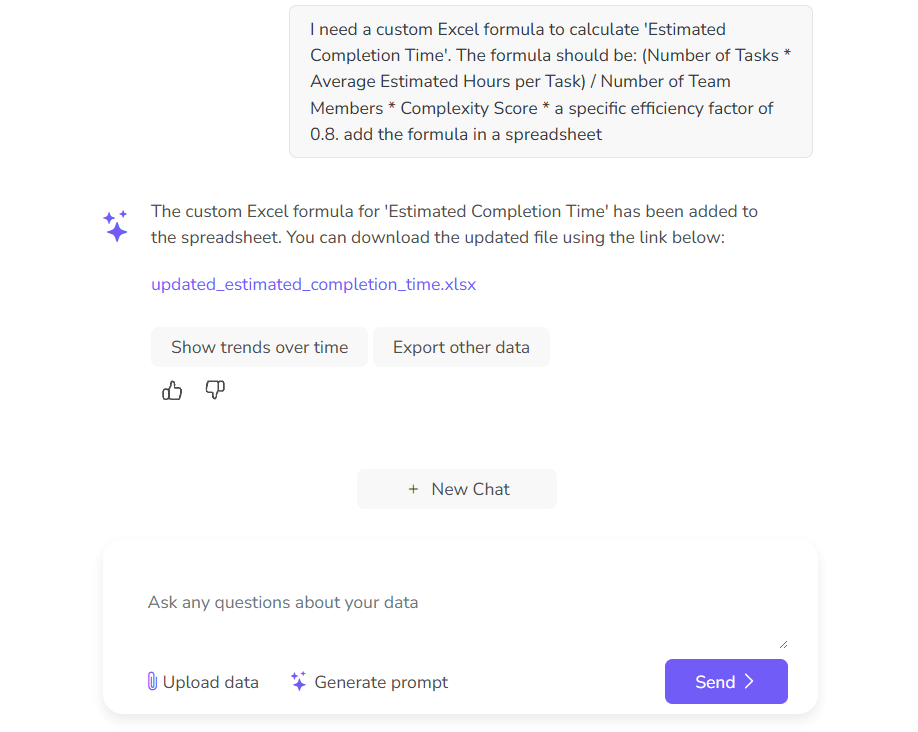Start a New Chat
Viewport: 918px width, 732px height.
[x=457, y=489]
